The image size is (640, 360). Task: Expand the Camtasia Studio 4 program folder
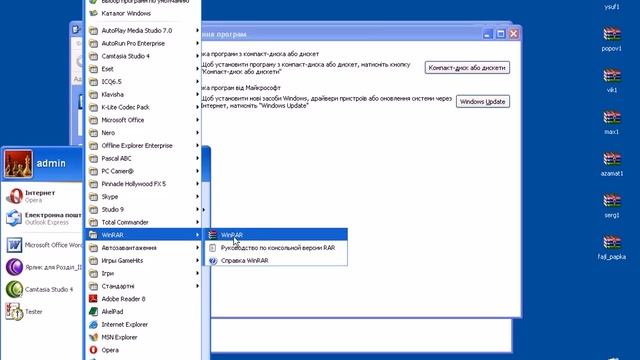pos(144,56)
